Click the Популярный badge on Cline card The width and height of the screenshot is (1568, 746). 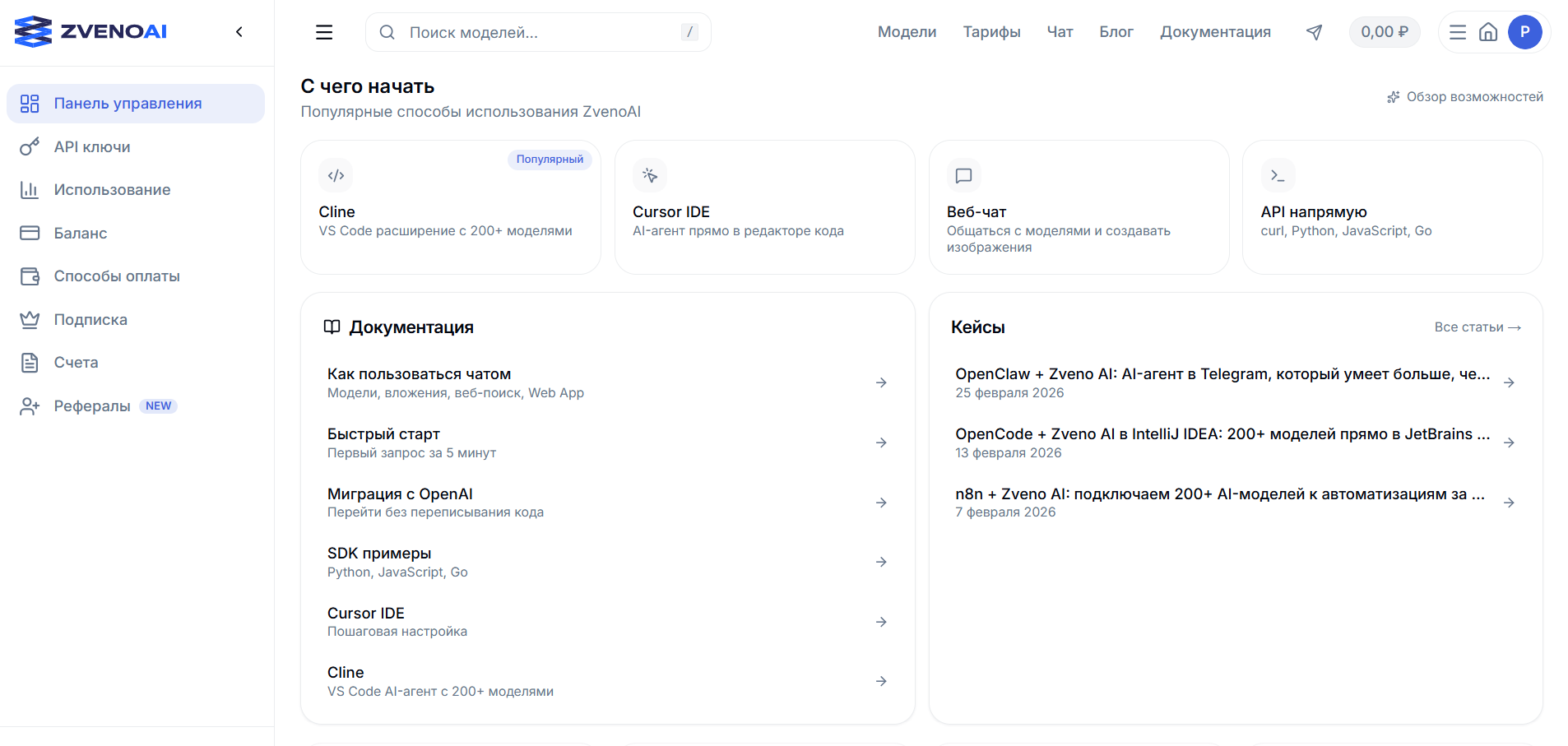pyautogui.click(x=550, y=160)
